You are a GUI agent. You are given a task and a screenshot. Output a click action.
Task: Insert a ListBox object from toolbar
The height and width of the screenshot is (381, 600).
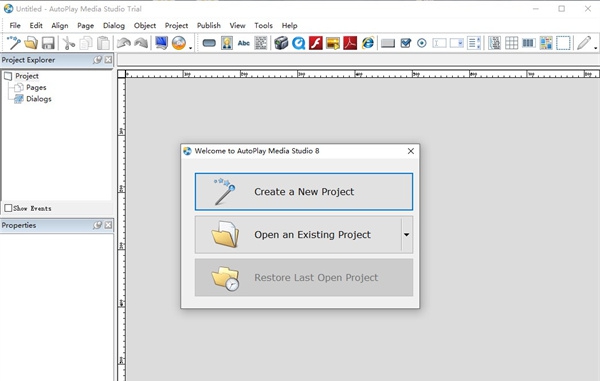pos(474,43)
